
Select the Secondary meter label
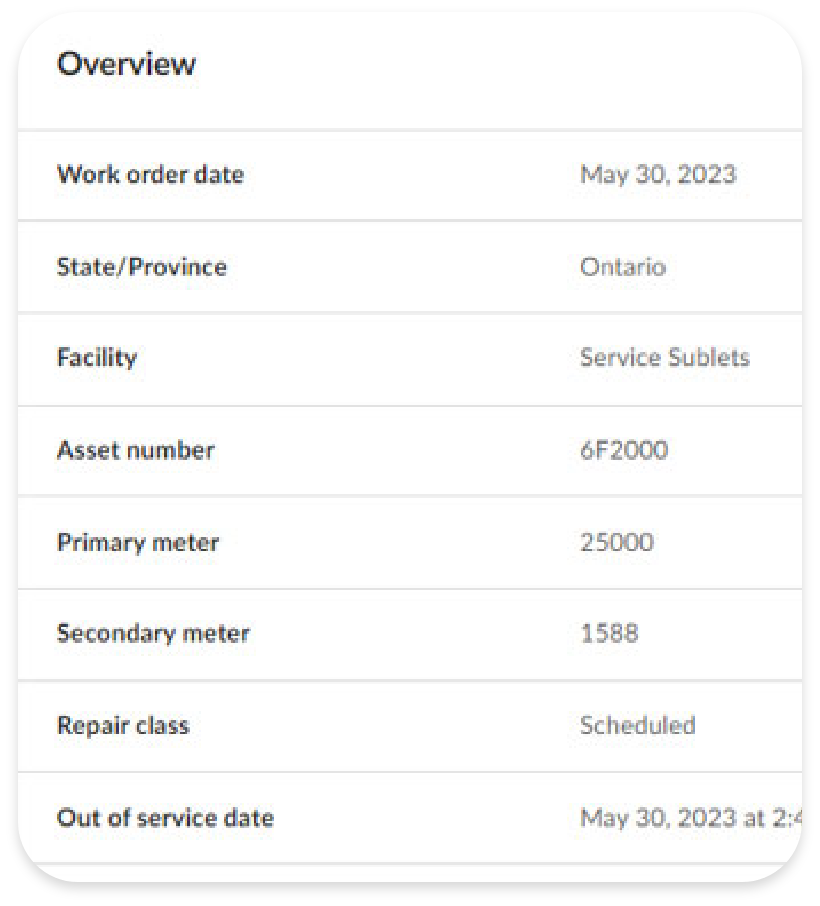coord(153,634)
